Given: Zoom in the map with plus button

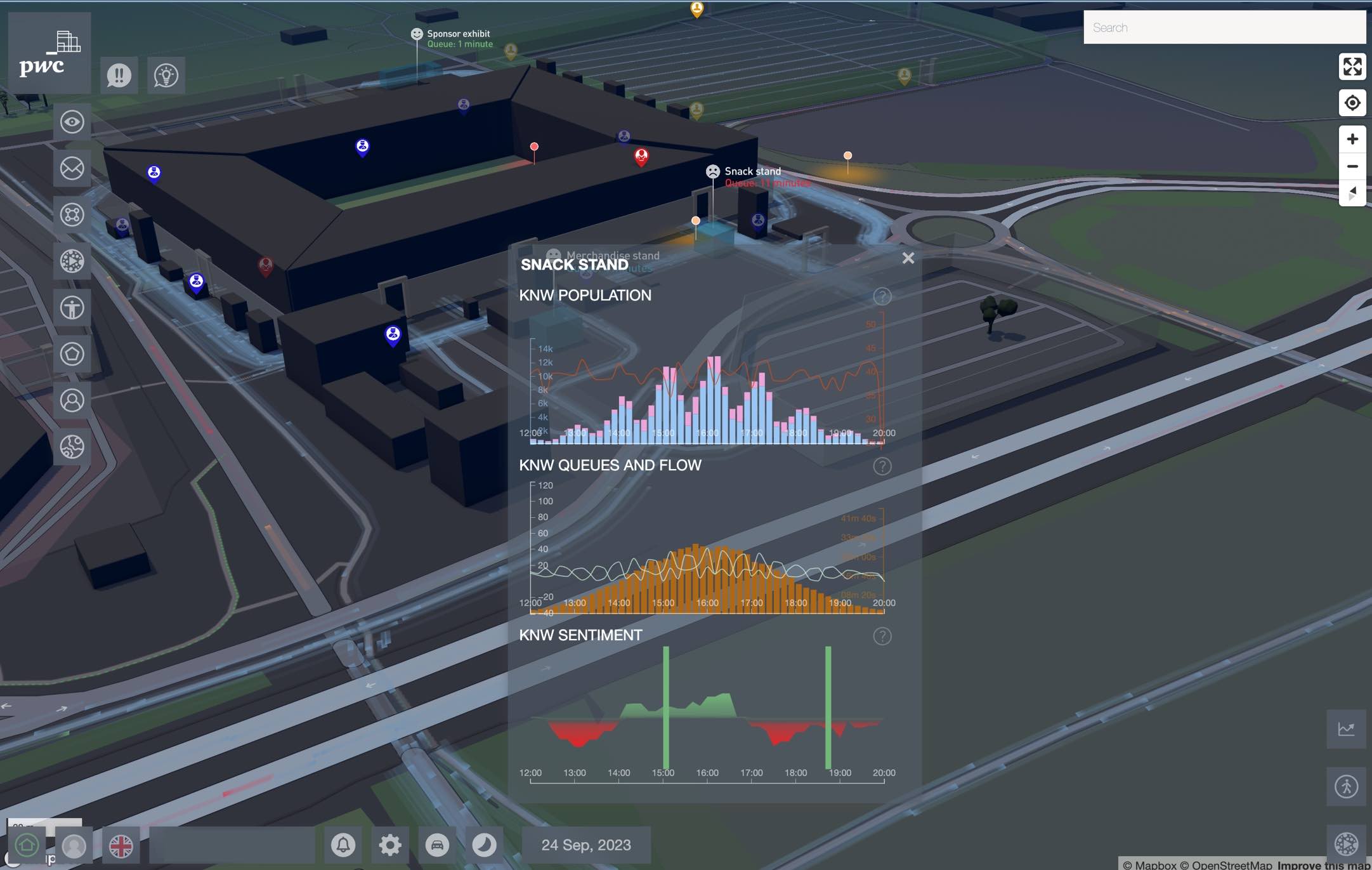Looking at the screenshot, I should pyautogui.click(x=1352, y=139).
